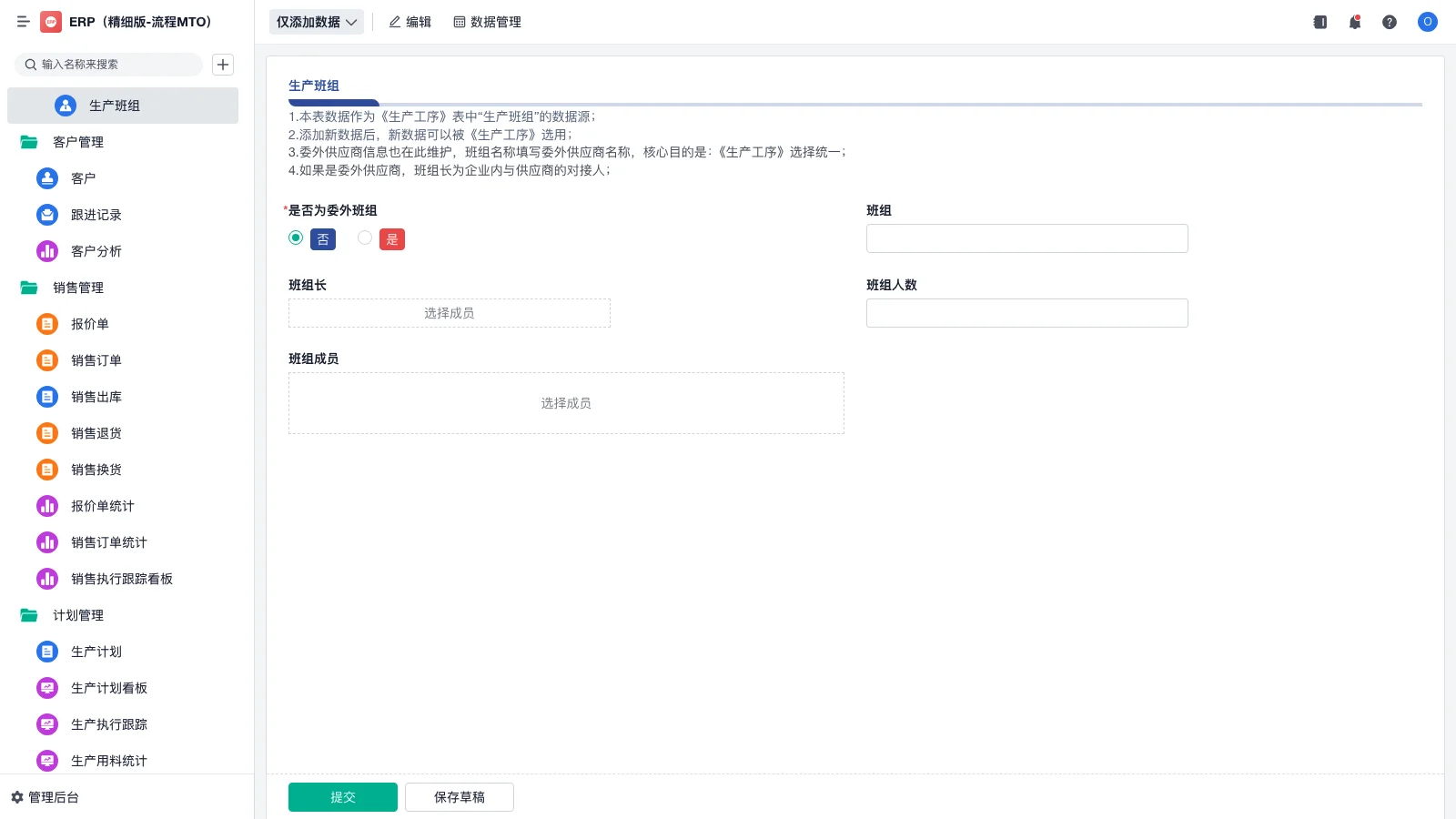This screenshot has width=1456, height=819.
Task: Open the 数据管理 menu item
Action: [x=487, y=22]
